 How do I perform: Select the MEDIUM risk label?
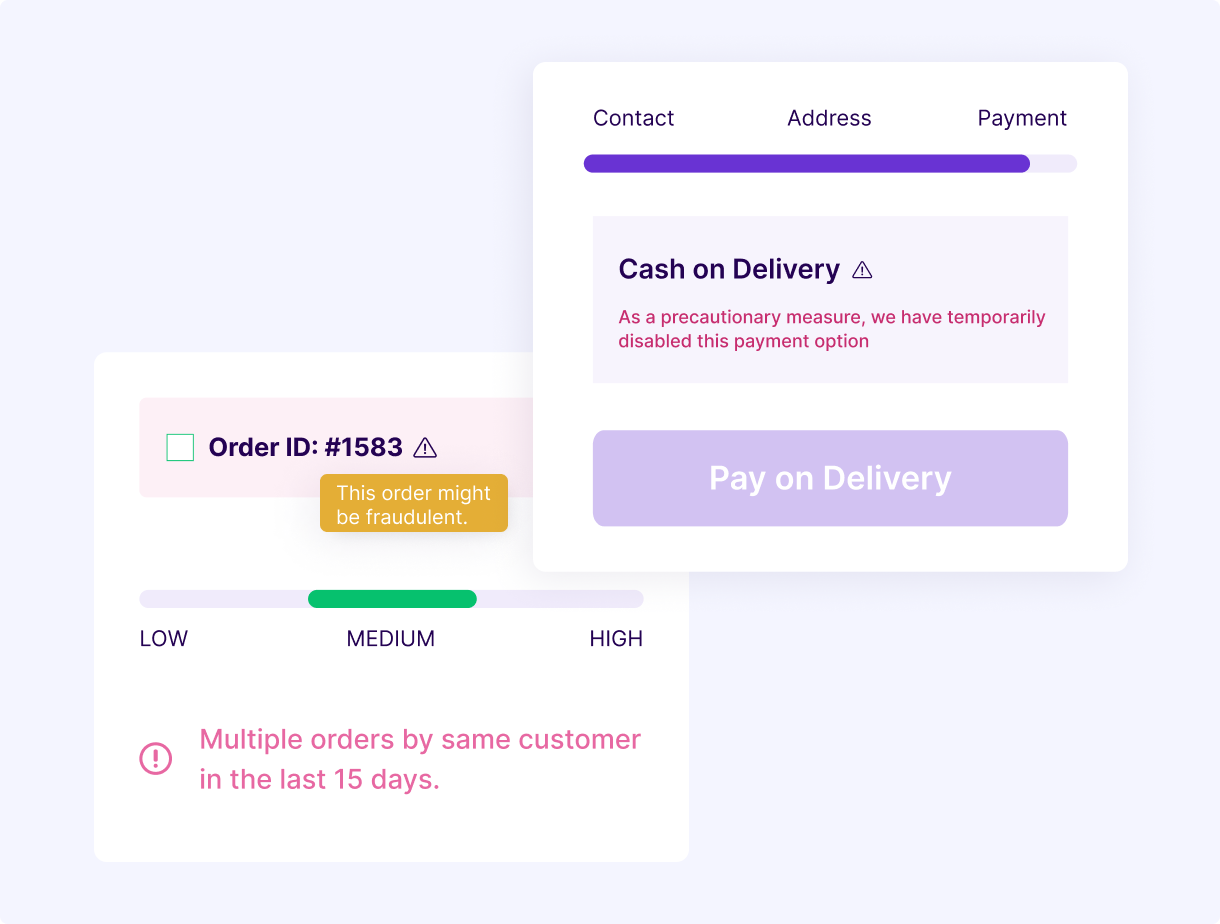point(390,639)
